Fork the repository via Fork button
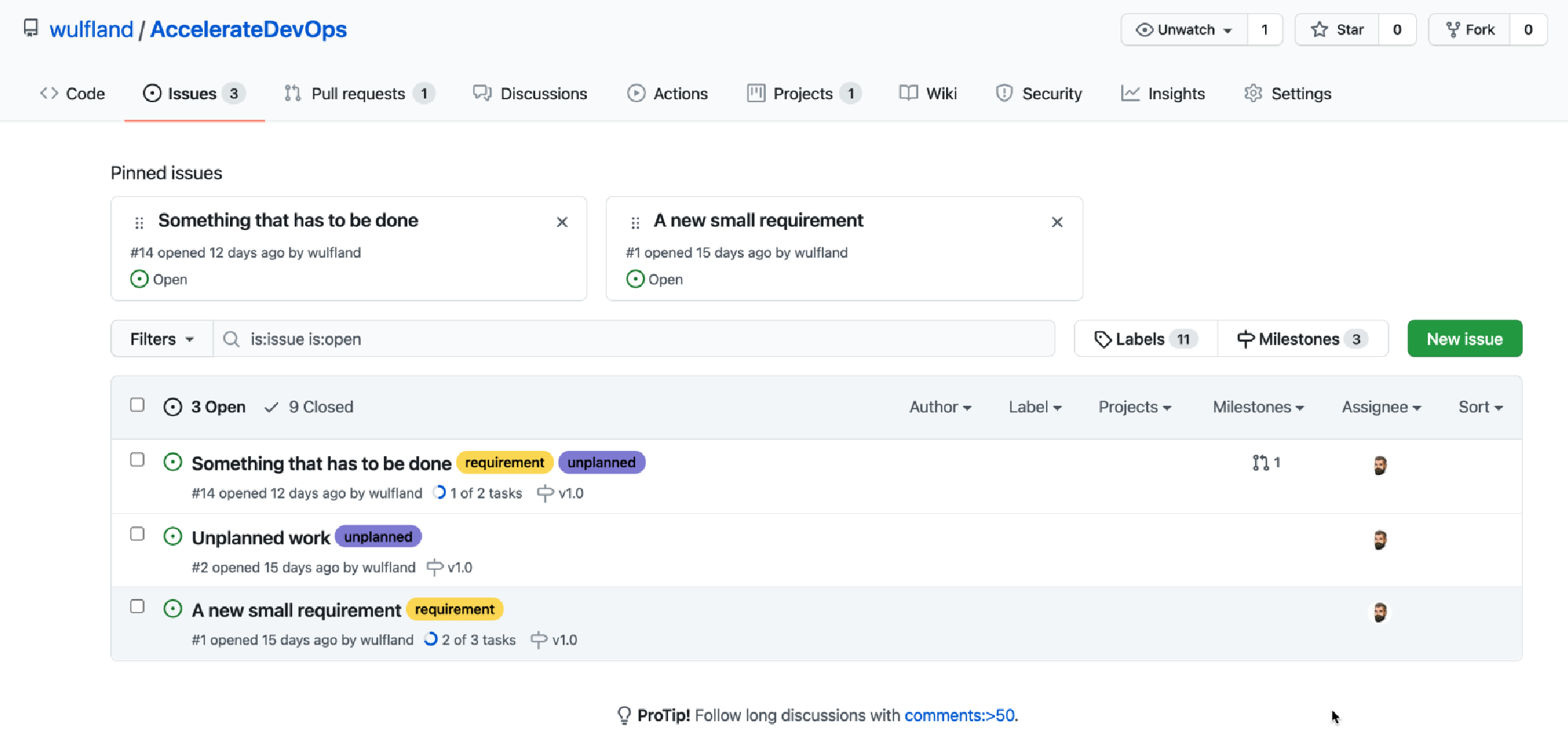 point(1469,30)
